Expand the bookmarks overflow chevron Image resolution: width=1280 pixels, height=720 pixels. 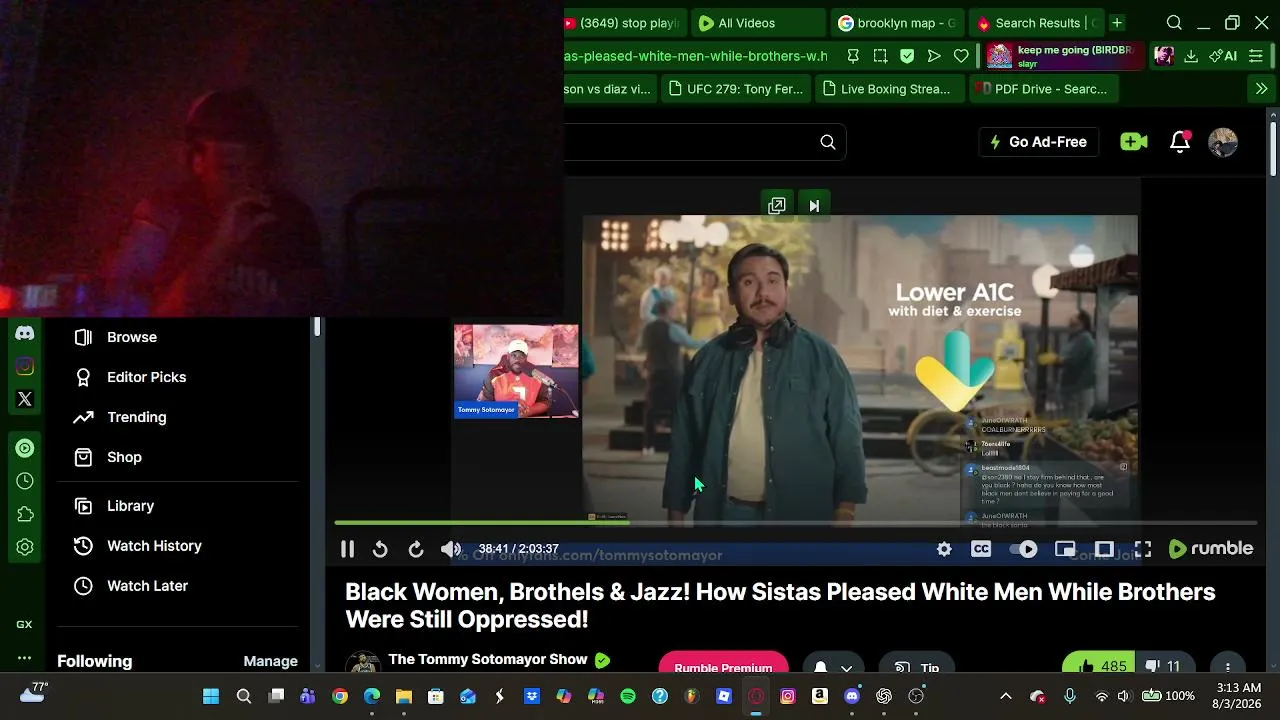(x=1261, y=89)
